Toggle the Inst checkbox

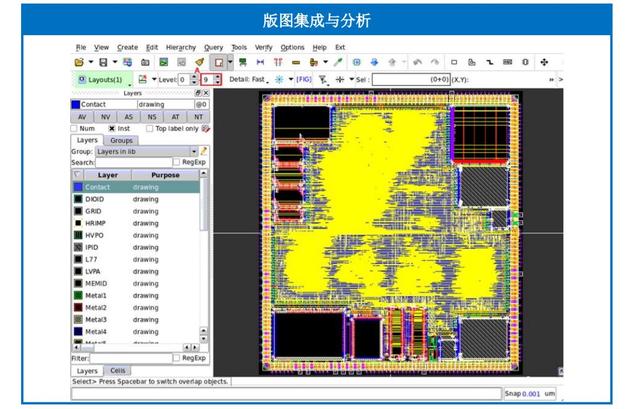111,129
